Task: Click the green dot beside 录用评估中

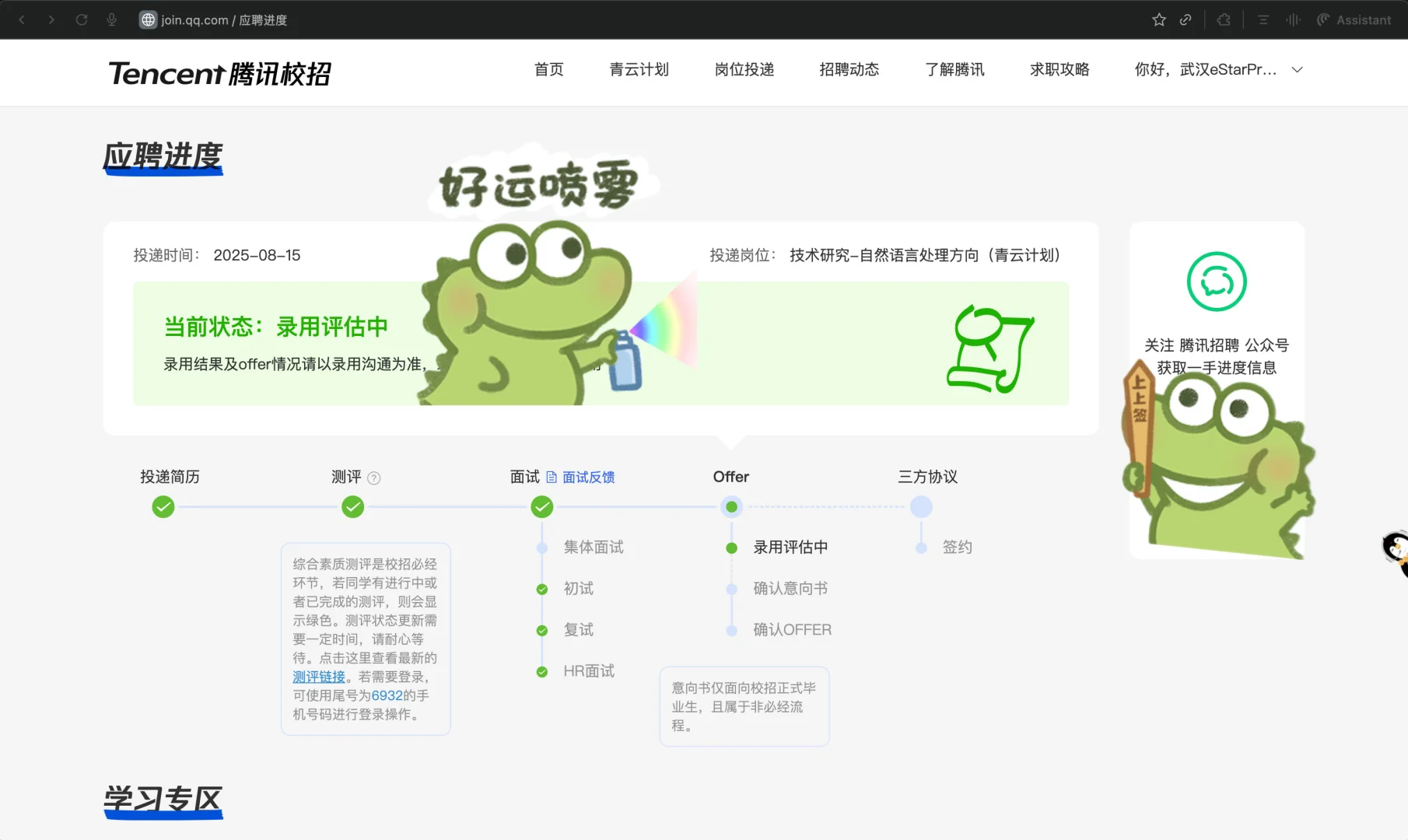Action: click(731, 548)
